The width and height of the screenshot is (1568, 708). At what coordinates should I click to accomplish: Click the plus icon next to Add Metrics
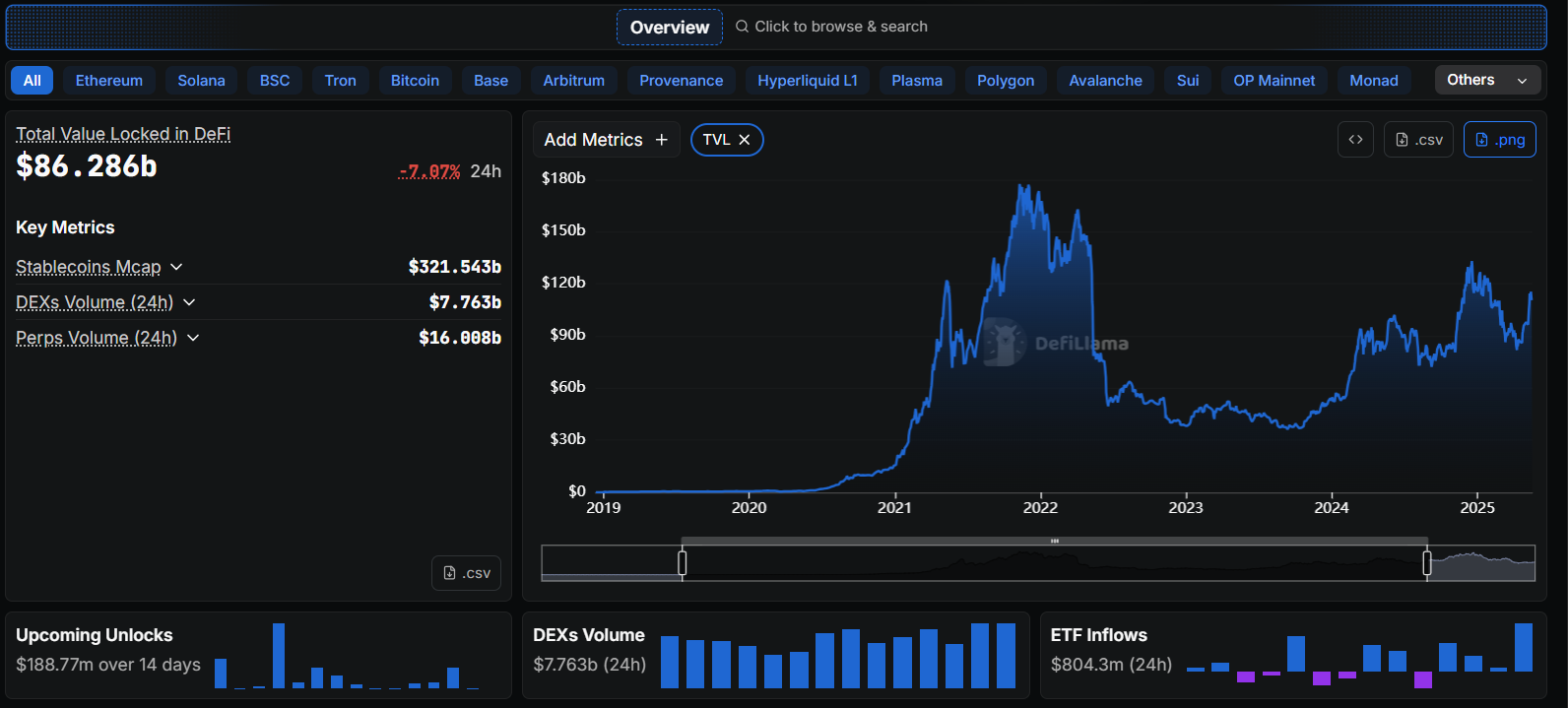[662, 140]
